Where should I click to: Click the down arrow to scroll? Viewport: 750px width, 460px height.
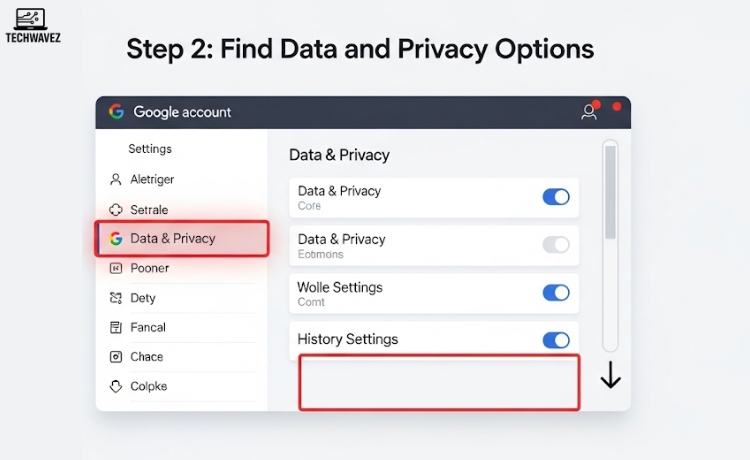[610, 375]
